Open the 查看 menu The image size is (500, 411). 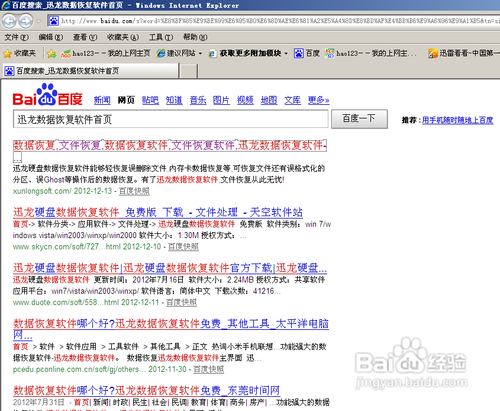(85, 37)
